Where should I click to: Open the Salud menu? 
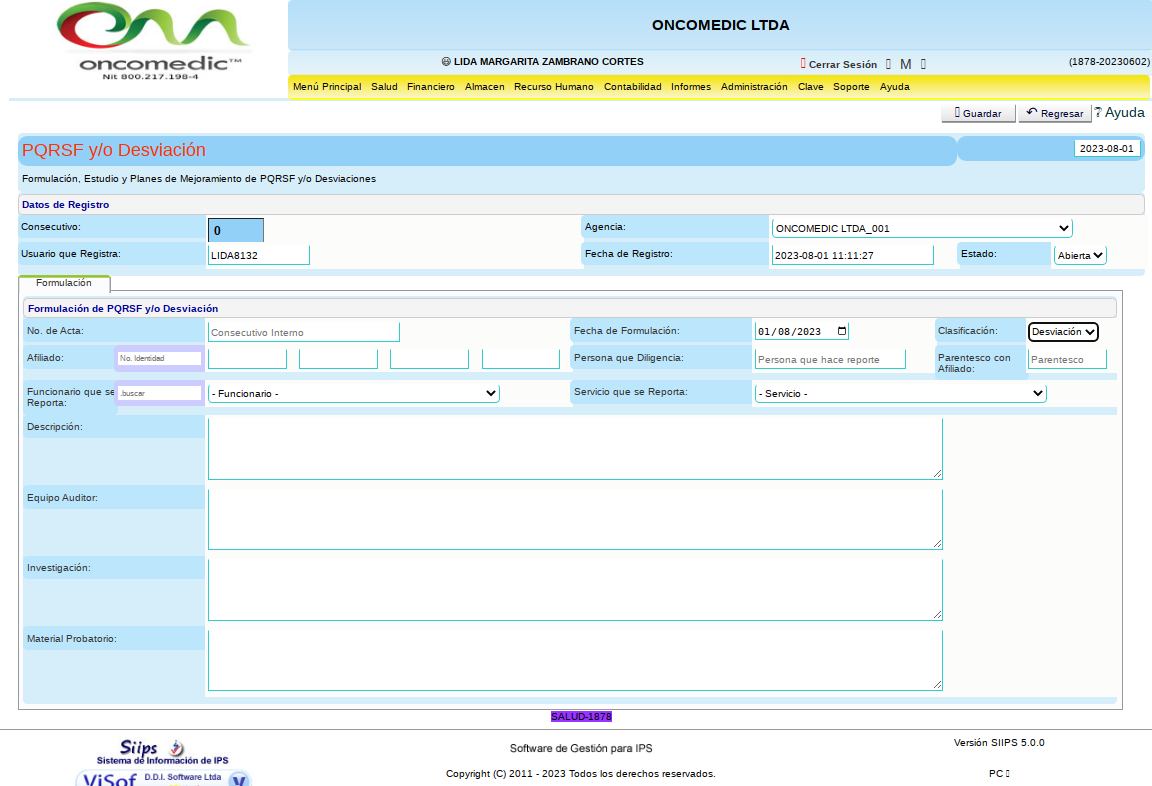384,87
